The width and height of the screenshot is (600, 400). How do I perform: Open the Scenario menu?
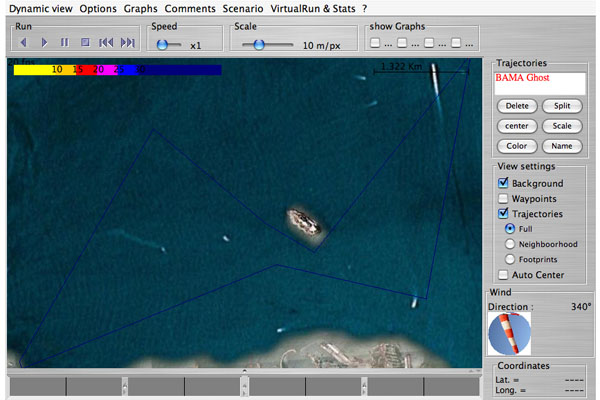pos(243,8)
